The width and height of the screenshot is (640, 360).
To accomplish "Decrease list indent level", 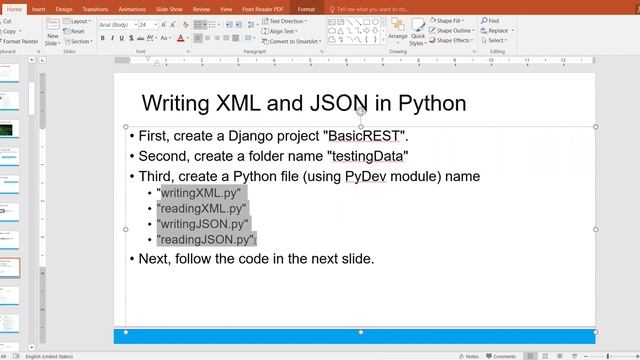I will click(229, 25).
